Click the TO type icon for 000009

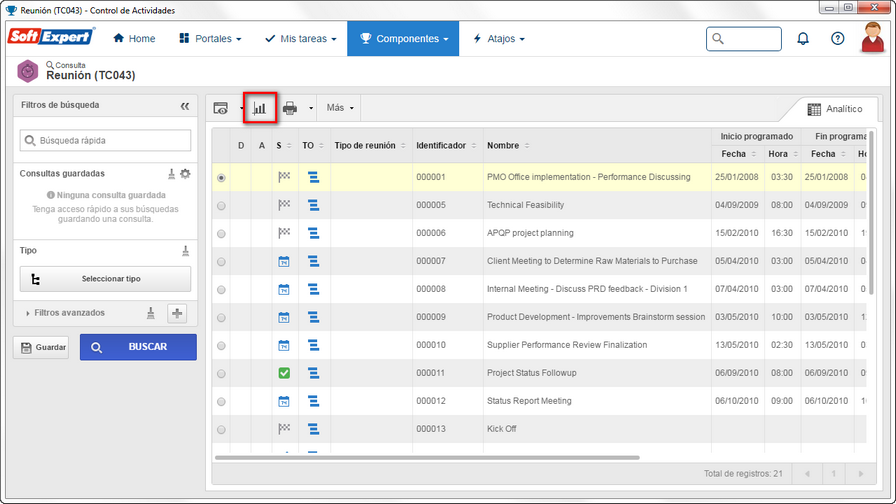[x=313, y=317]
